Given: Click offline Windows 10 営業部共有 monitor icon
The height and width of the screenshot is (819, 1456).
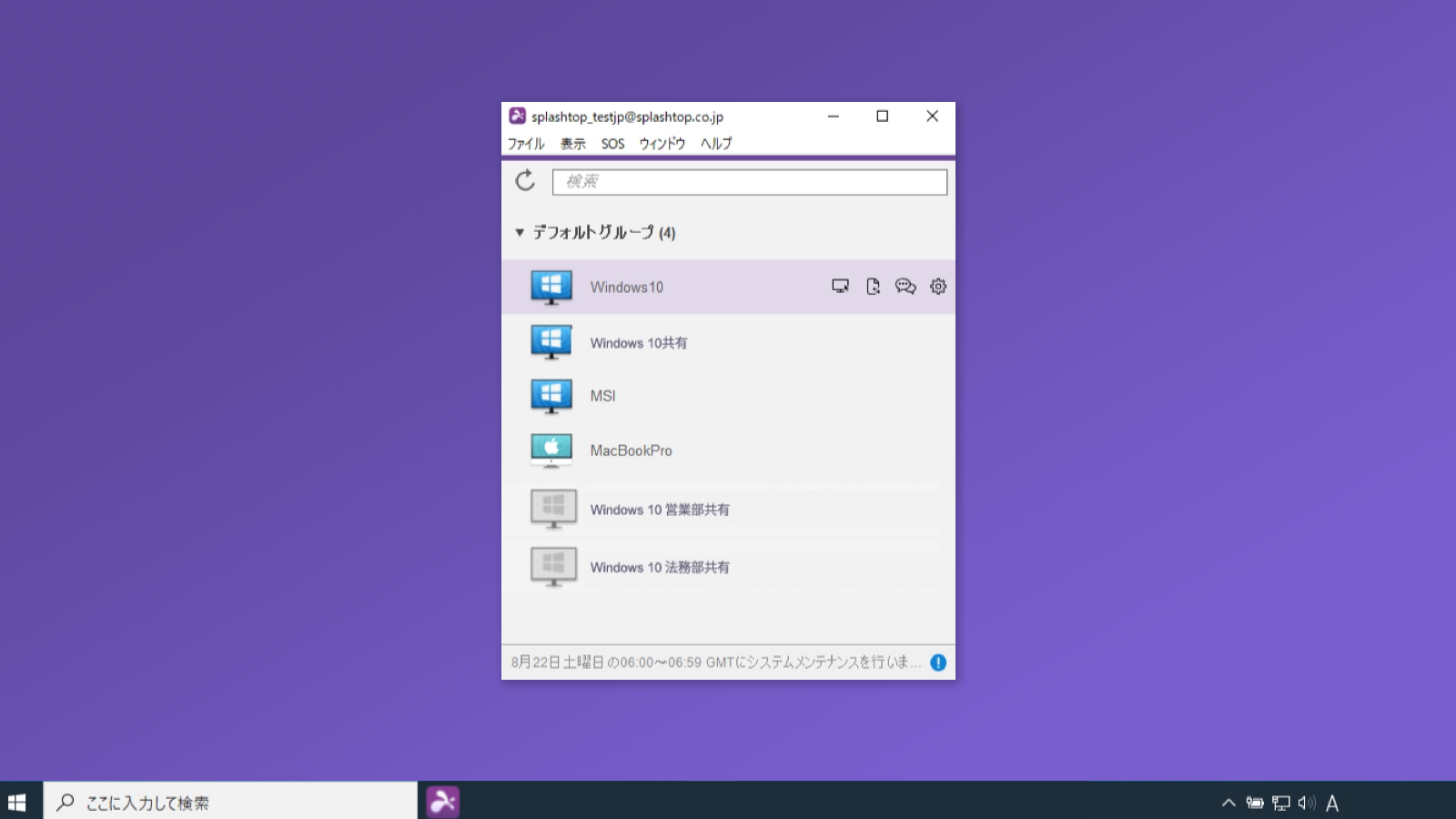Looking at the screenshot, I should 553,510.
